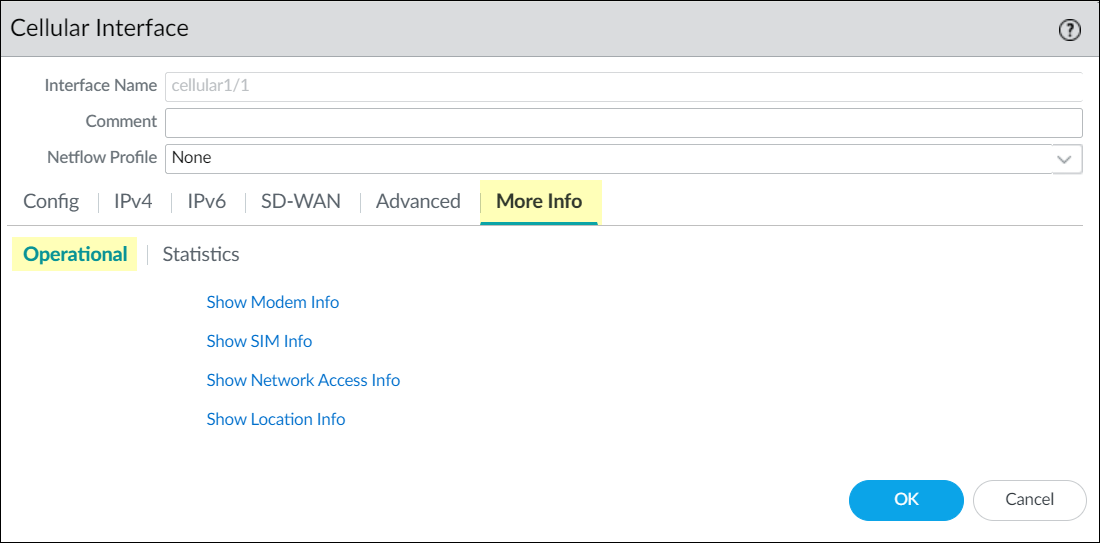Open the Show SIM Info link

259,341
